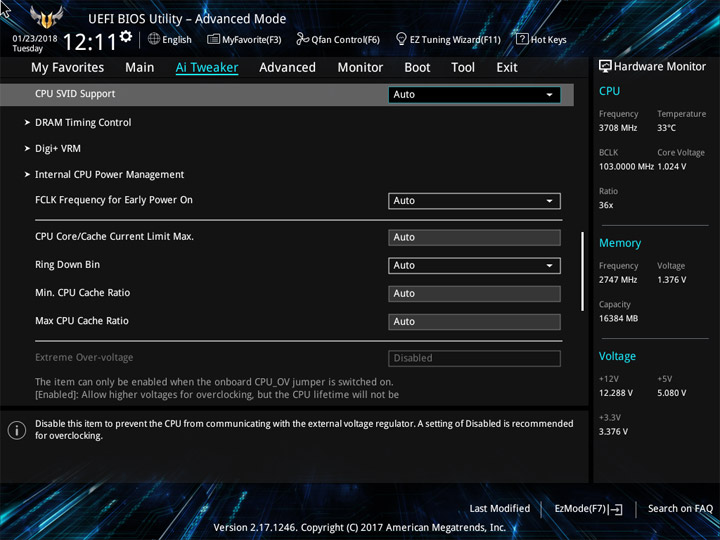Click the 1.376 V memory voltage value
The height and width of the screenshot is (540, 720).
[672, 280]
